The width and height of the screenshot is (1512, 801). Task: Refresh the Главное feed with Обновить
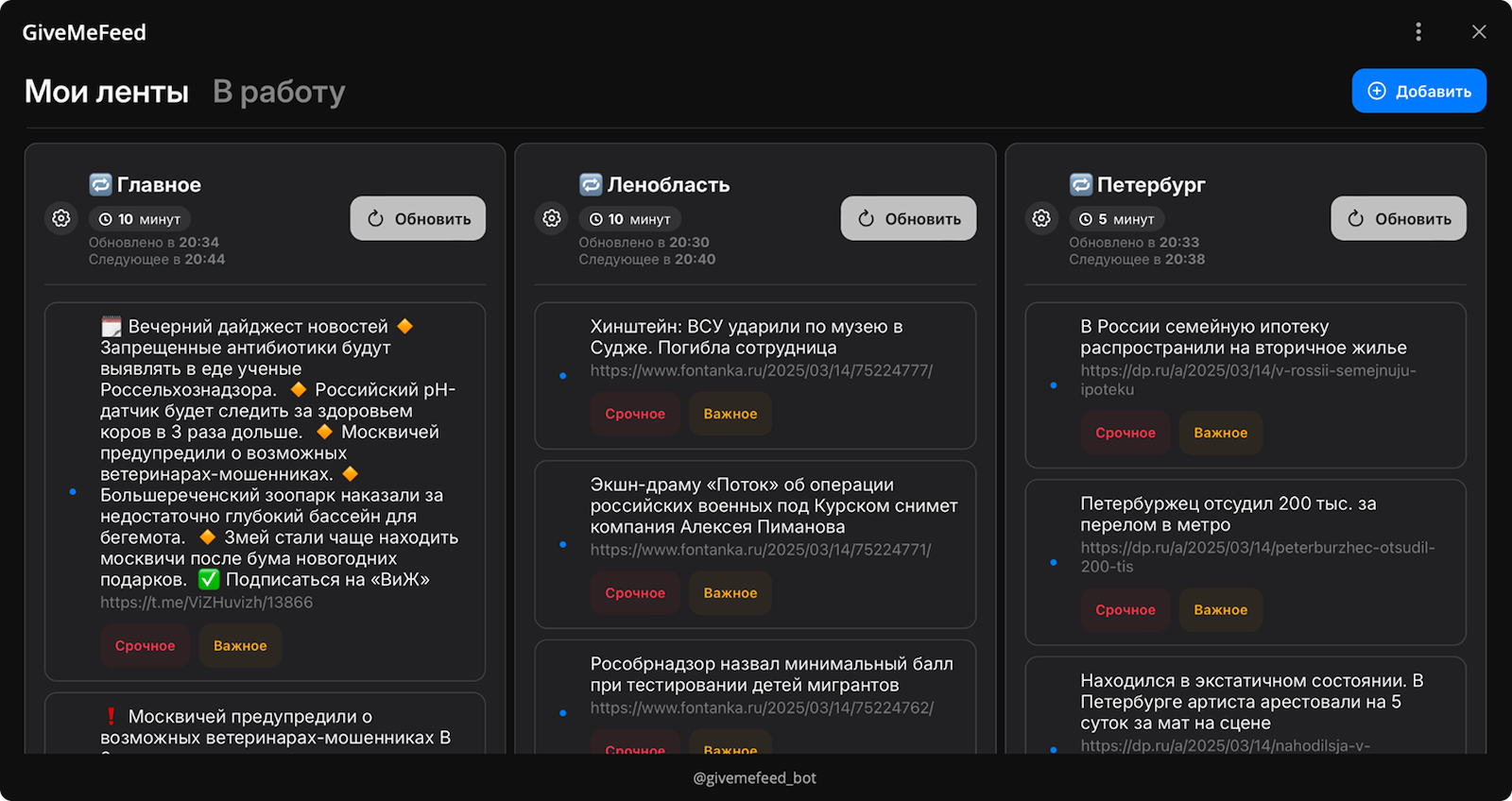418,218
